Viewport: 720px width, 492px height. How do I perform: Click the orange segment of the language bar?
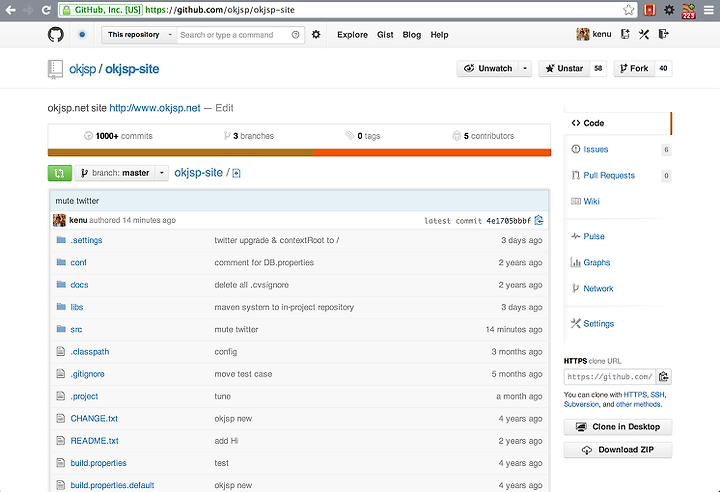(x=432, y=153)
